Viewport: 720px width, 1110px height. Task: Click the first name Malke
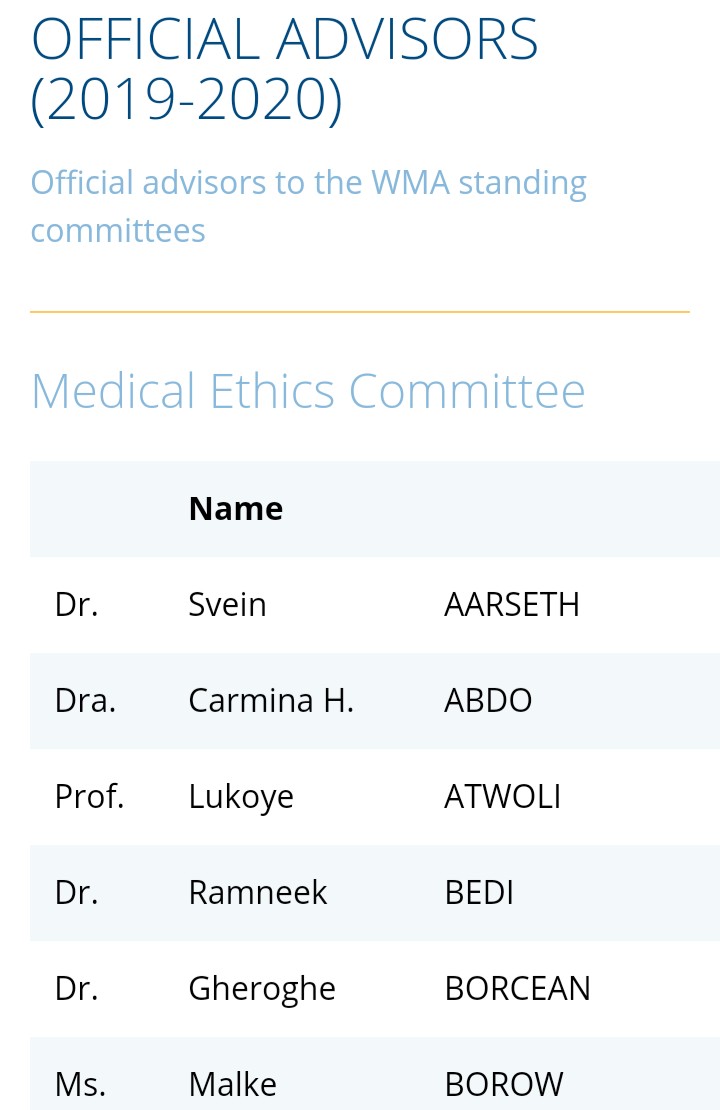(x=232, y=1084)
